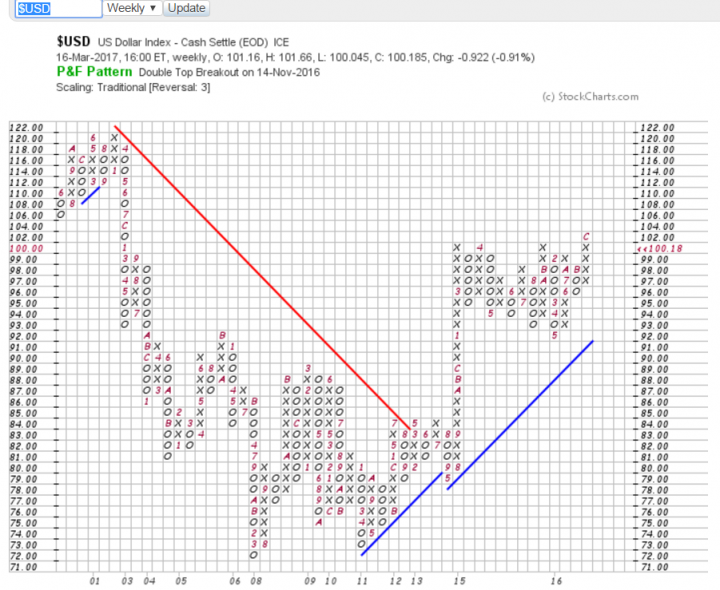
Task: Click the year label 01 on bottom axis
Action: 95,581
